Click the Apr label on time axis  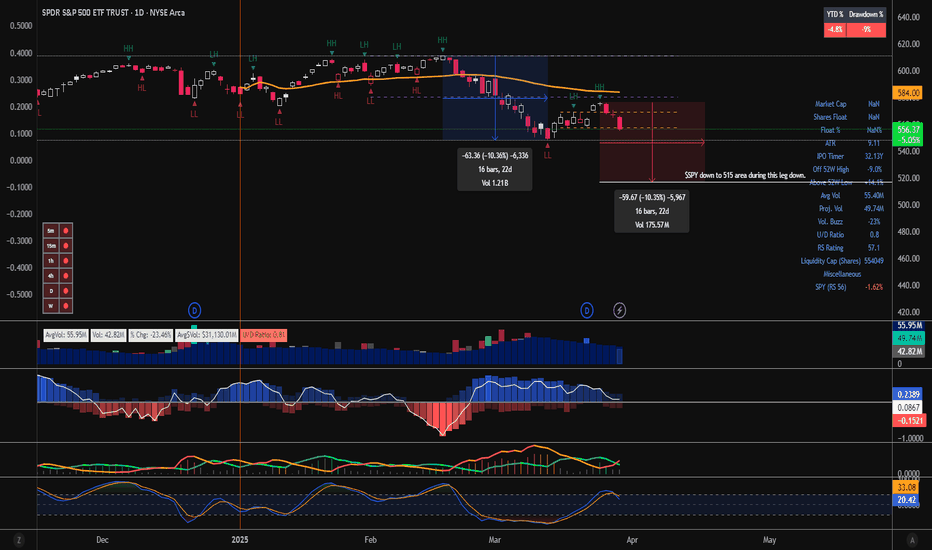632,540
